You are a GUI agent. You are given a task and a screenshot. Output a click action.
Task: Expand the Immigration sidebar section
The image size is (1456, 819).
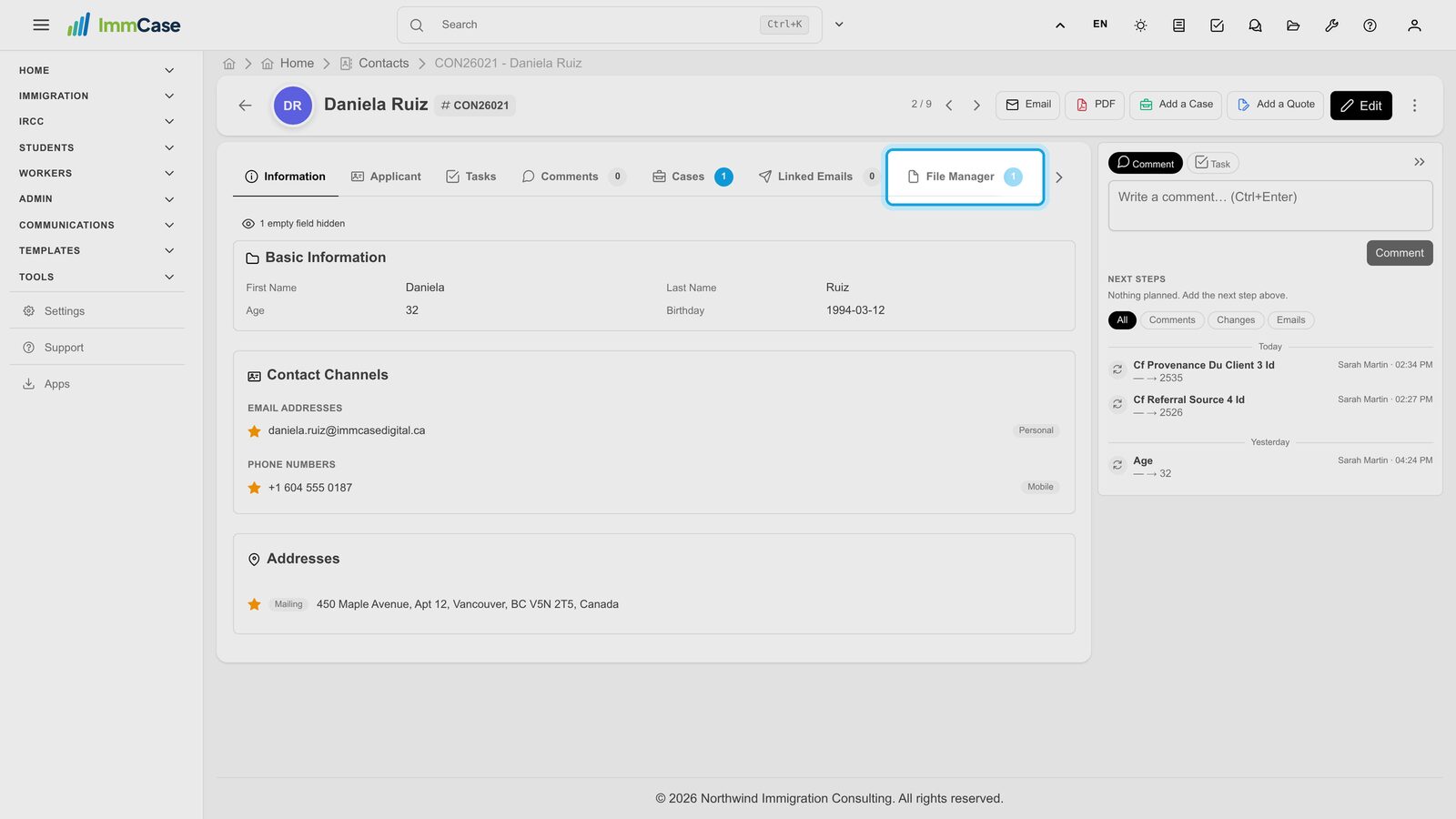coord(96,96)
